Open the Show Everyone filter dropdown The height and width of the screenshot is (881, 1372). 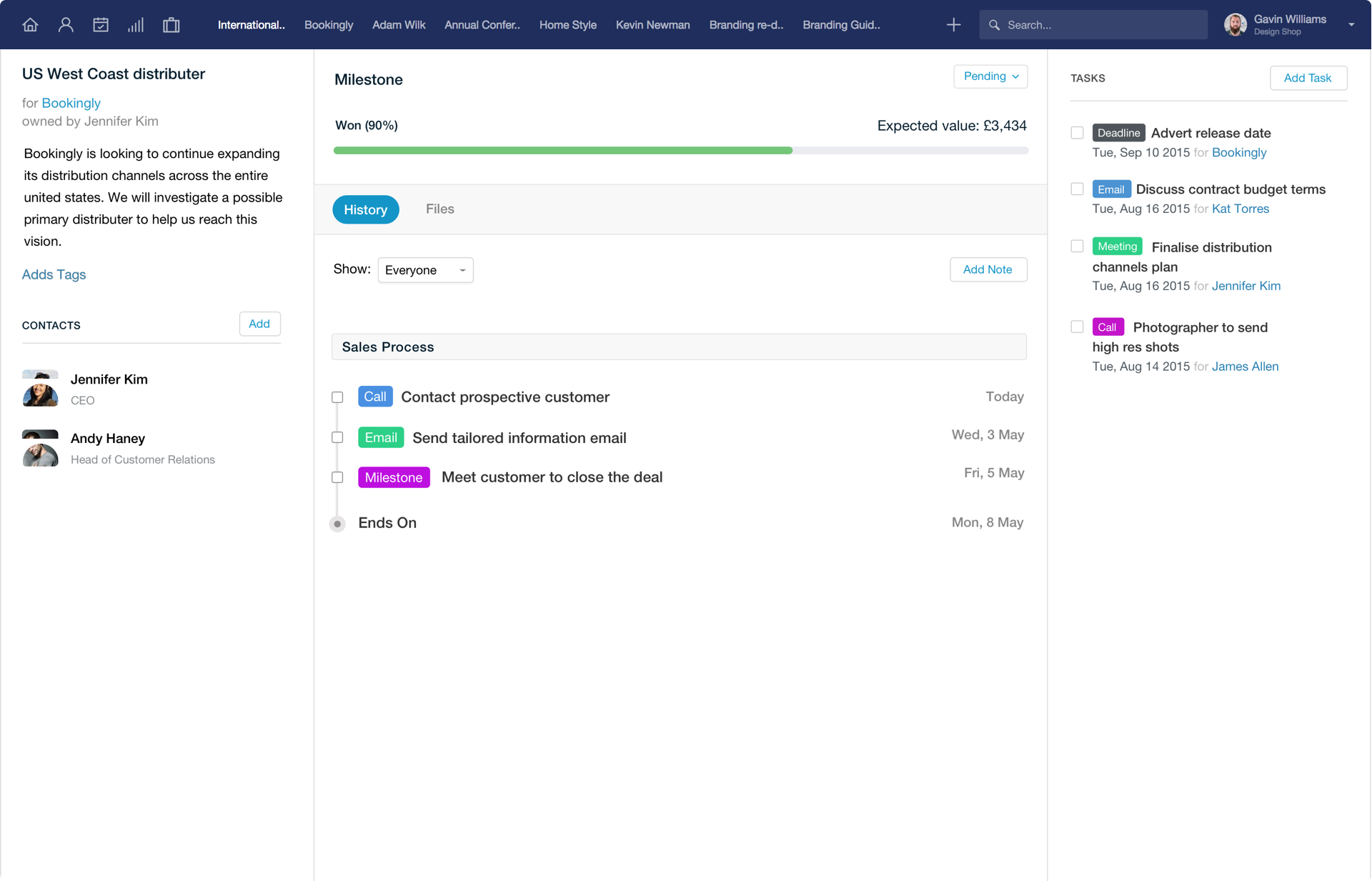click(425, 270)
